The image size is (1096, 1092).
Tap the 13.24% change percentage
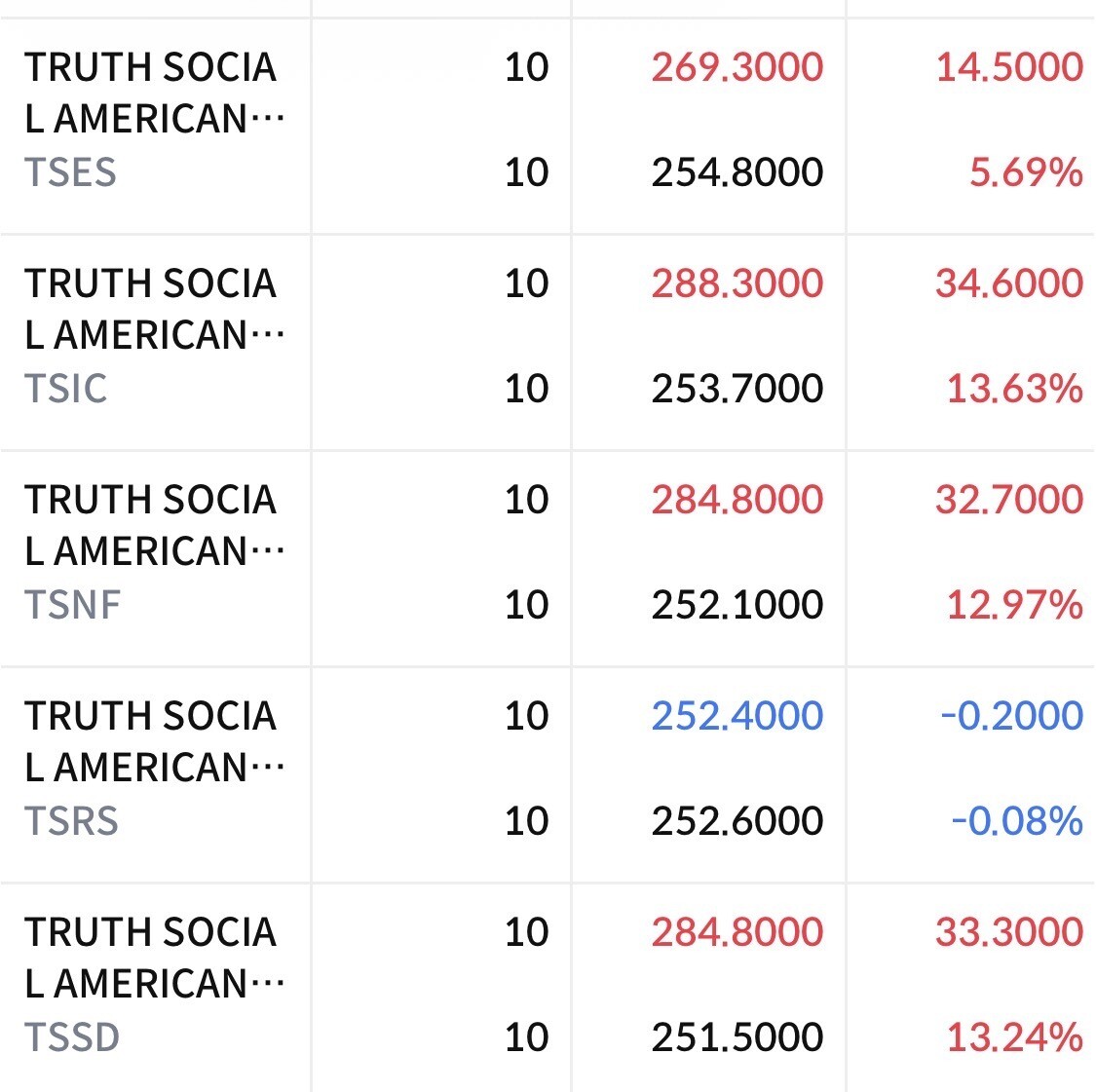[x=1014, y=1037]
